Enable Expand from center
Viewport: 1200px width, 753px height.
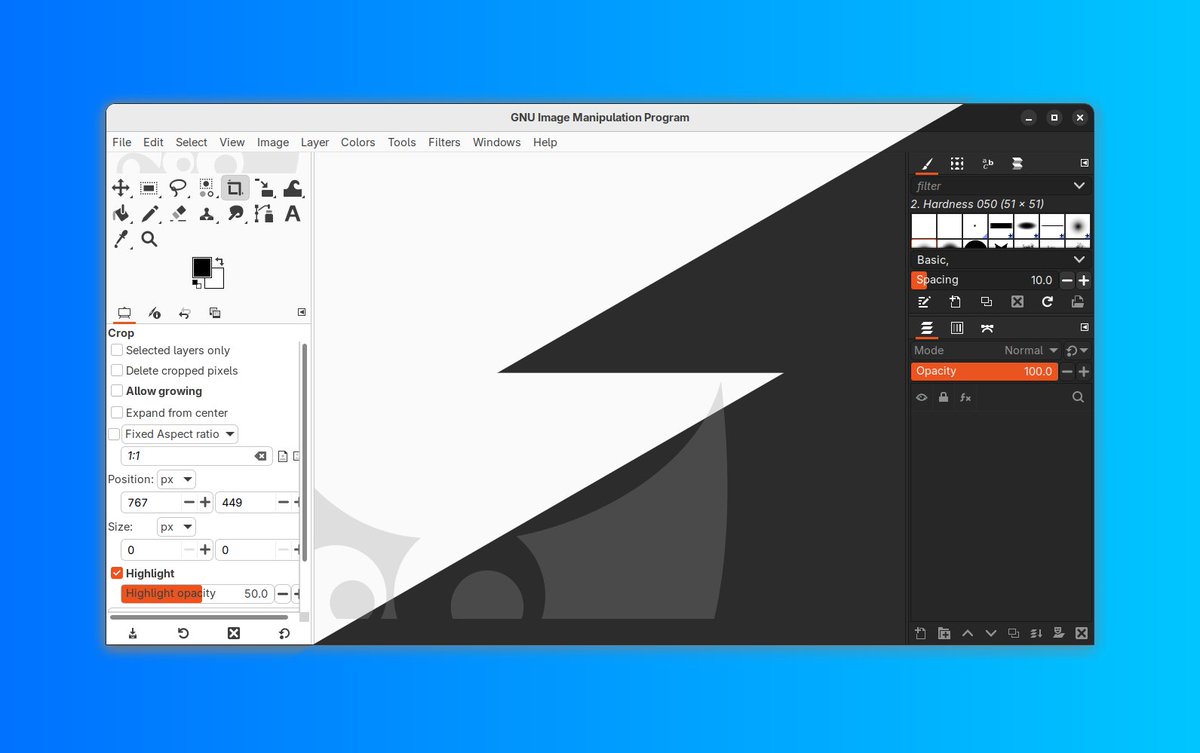tap(117, 412)
